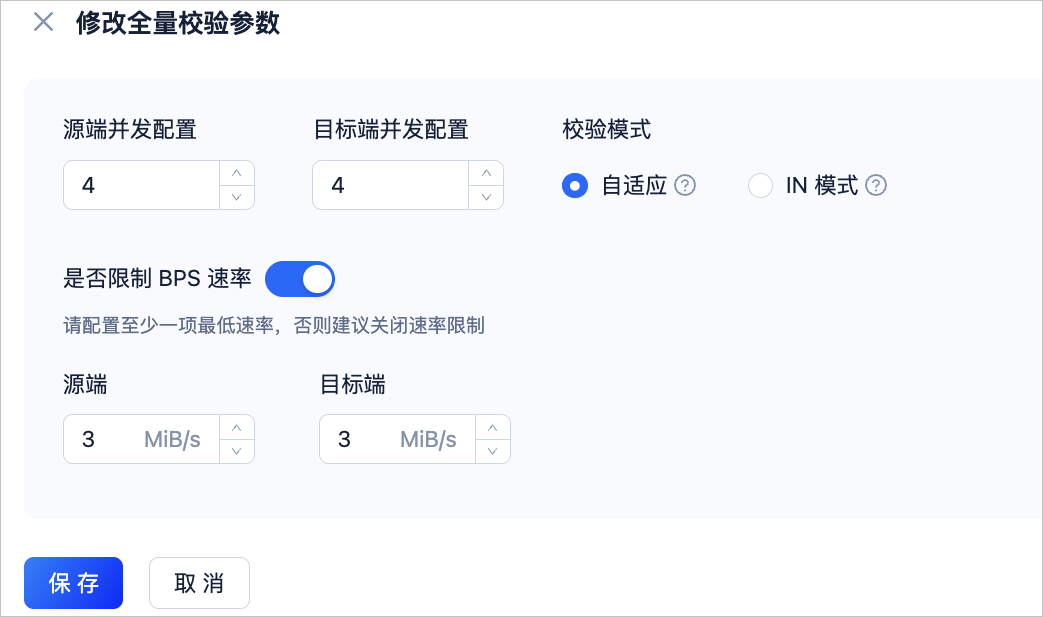Click the 取消 button
This screenshot has height=617, width=1043.
[199, 583]
